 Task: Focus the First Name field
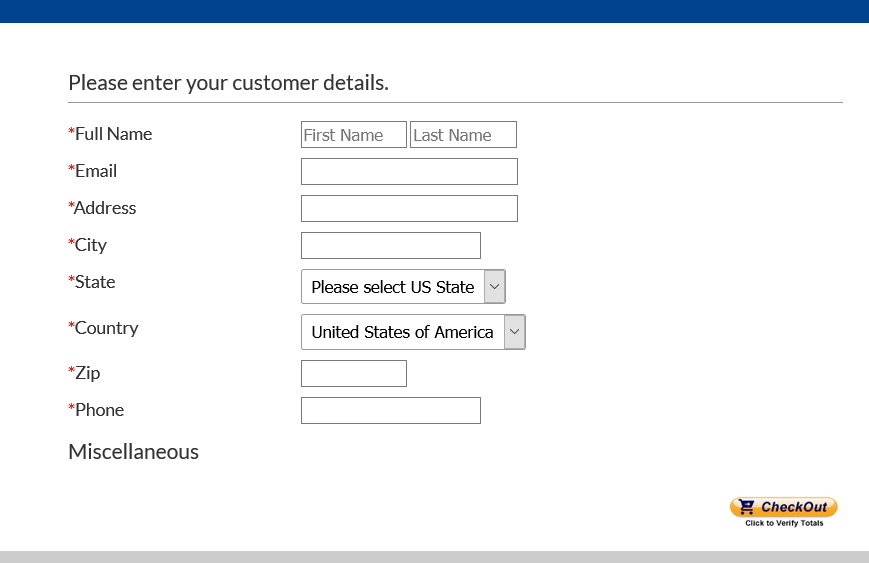tap(354, 135)
